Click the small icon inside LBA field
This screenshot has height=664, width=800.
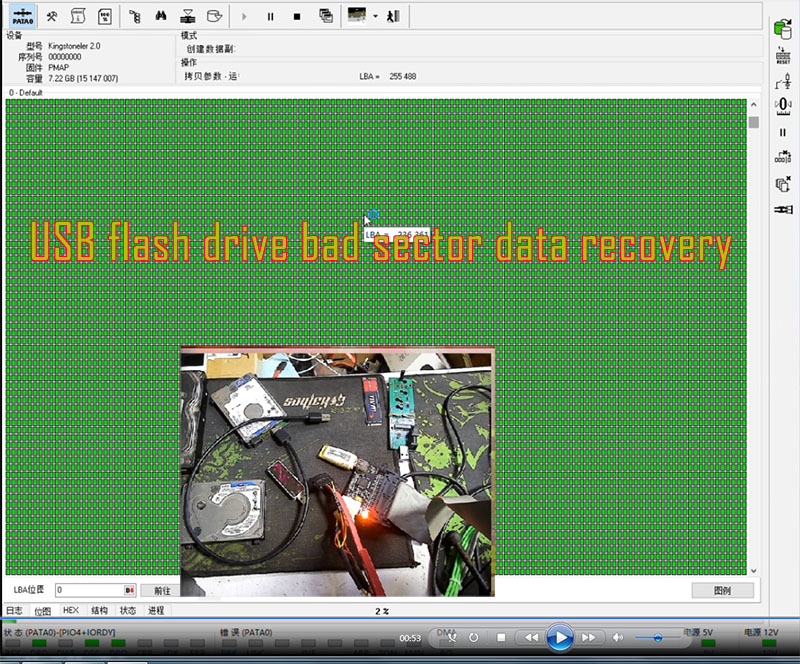130,591
